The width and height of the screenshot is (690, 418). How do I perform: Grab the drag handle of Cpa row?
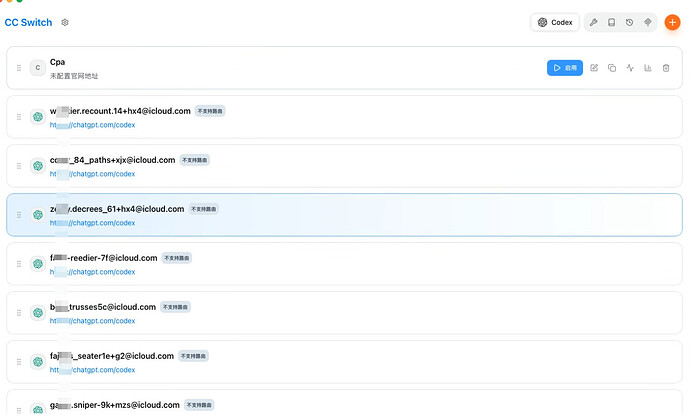(x=19, y=68)
